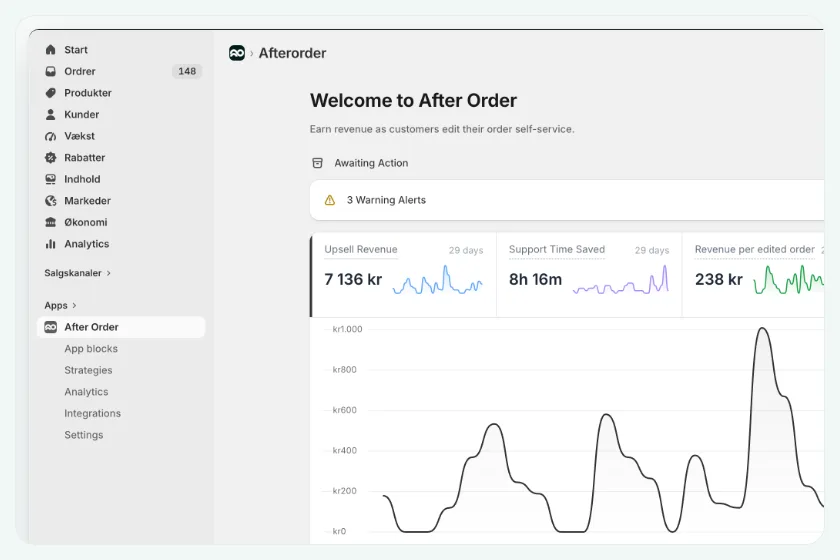
Task: Open App blocks submenu
Action: click(x=91, y=349)
